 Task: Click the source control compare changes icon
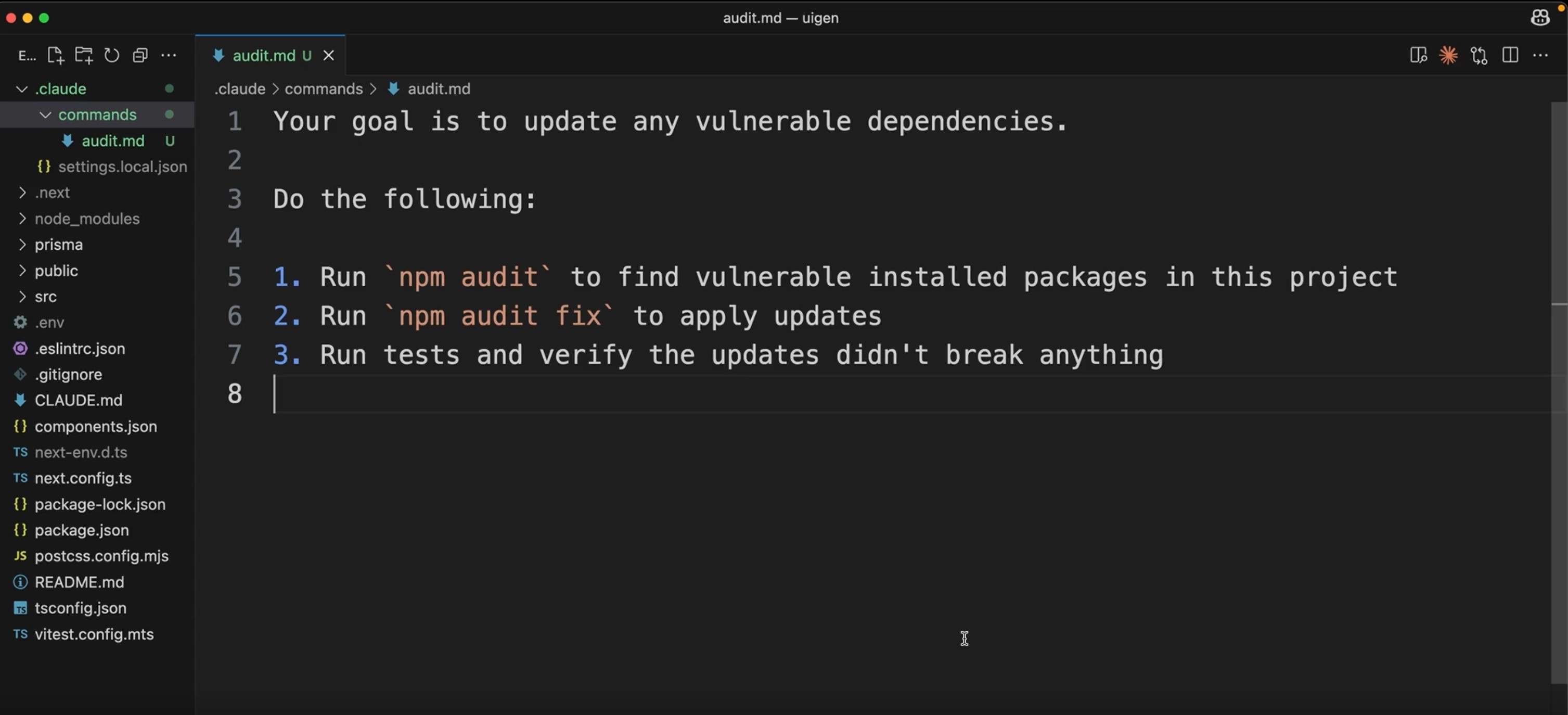point(1479,56)
